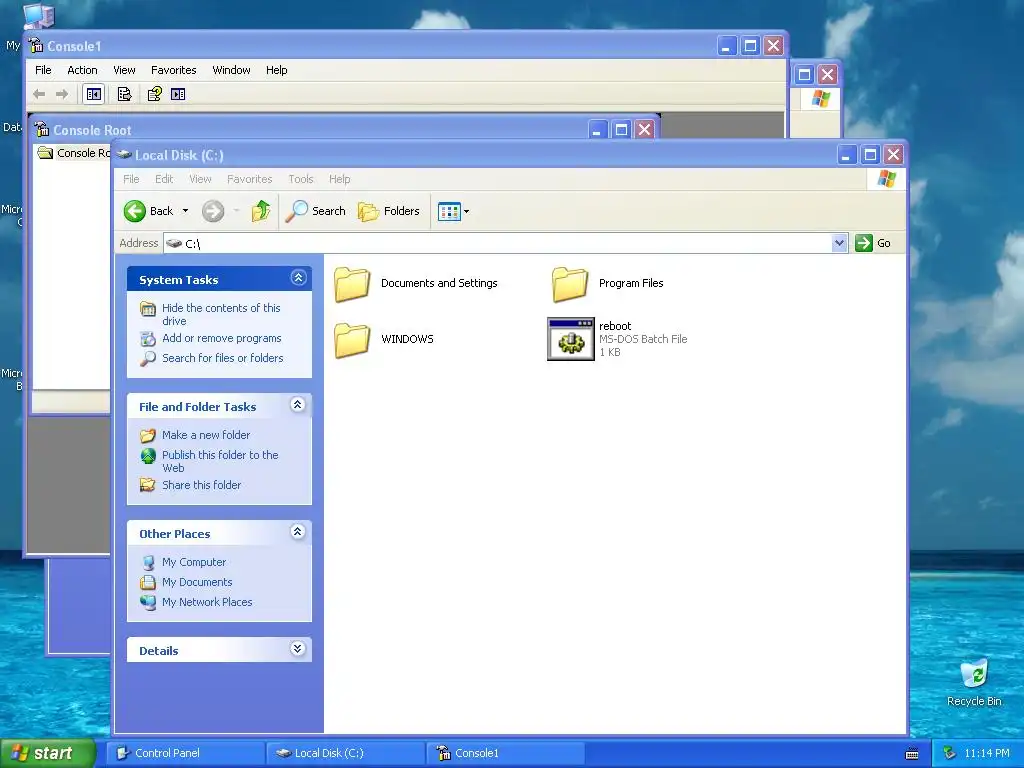The height and width of the screenshot is (768, 1024).
Task: Open the View menu in Local Disk window
Action: (200, 179)
